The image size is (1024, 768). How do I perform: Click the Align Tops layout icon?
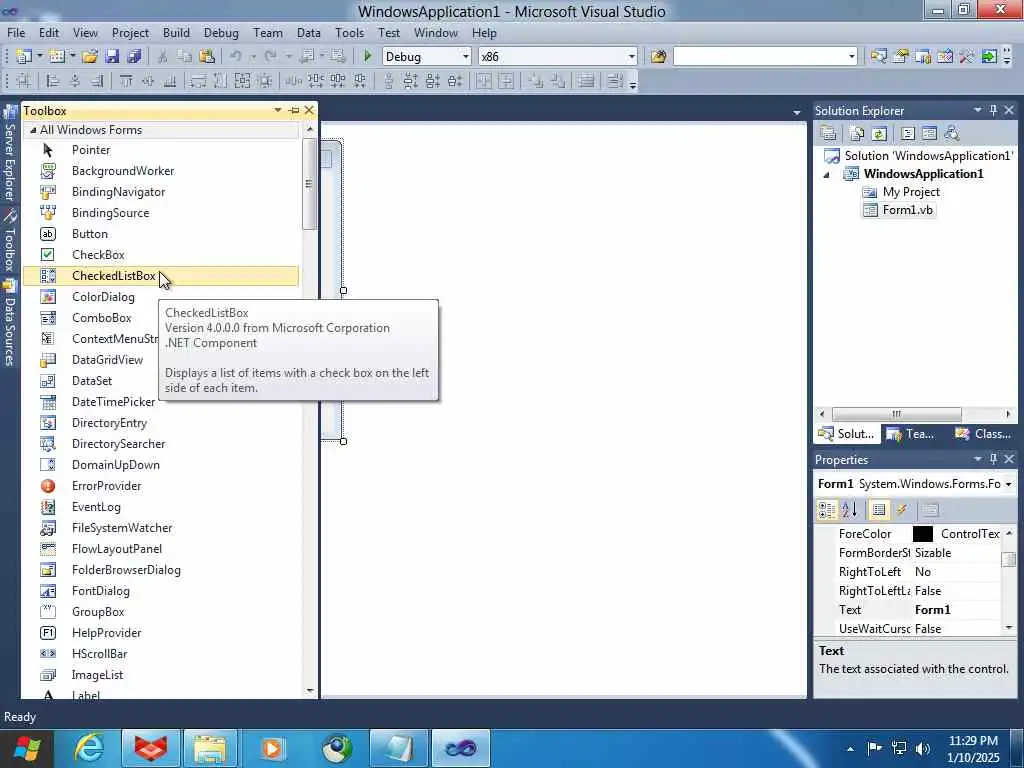[125, 81]
